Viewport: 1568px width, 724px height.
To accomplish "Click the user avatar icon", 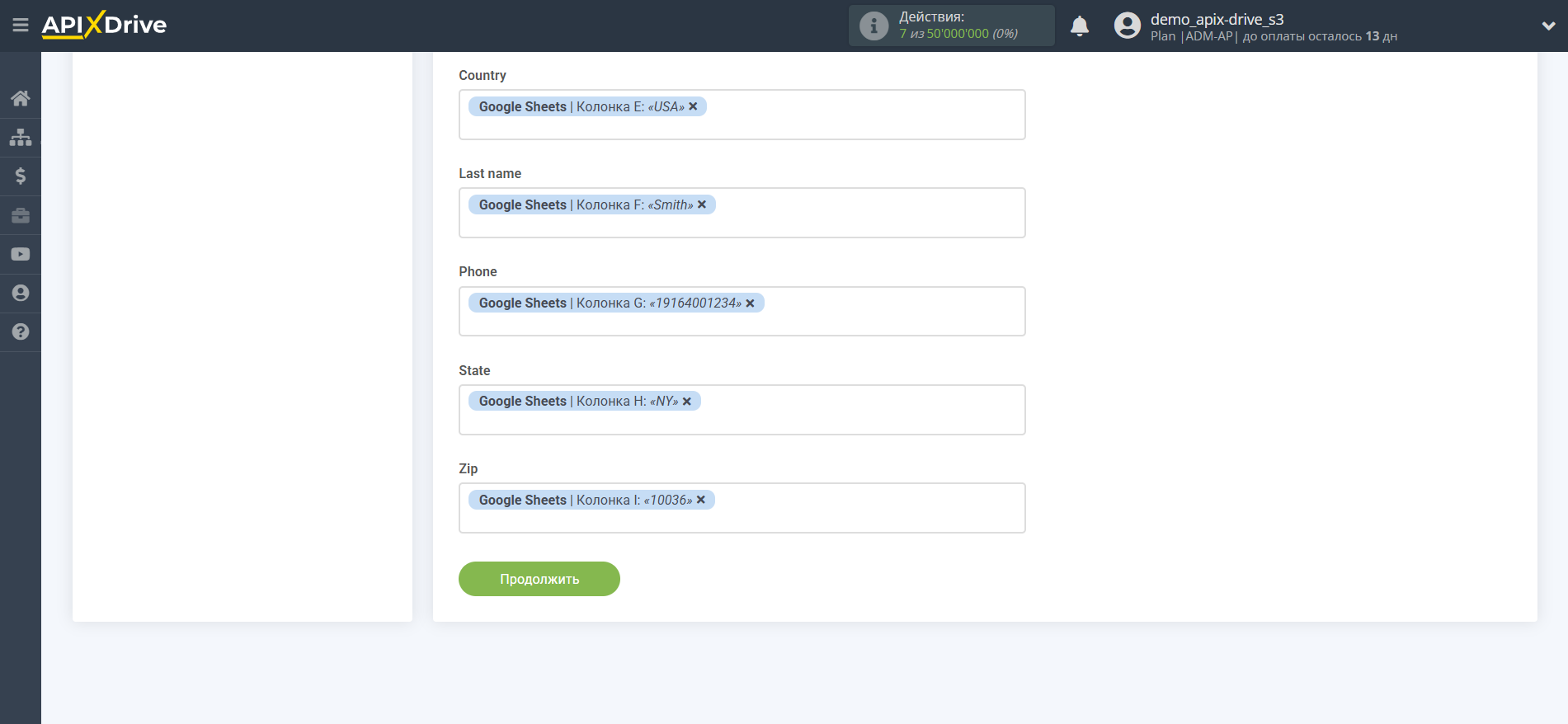I will click(1127, 26).
